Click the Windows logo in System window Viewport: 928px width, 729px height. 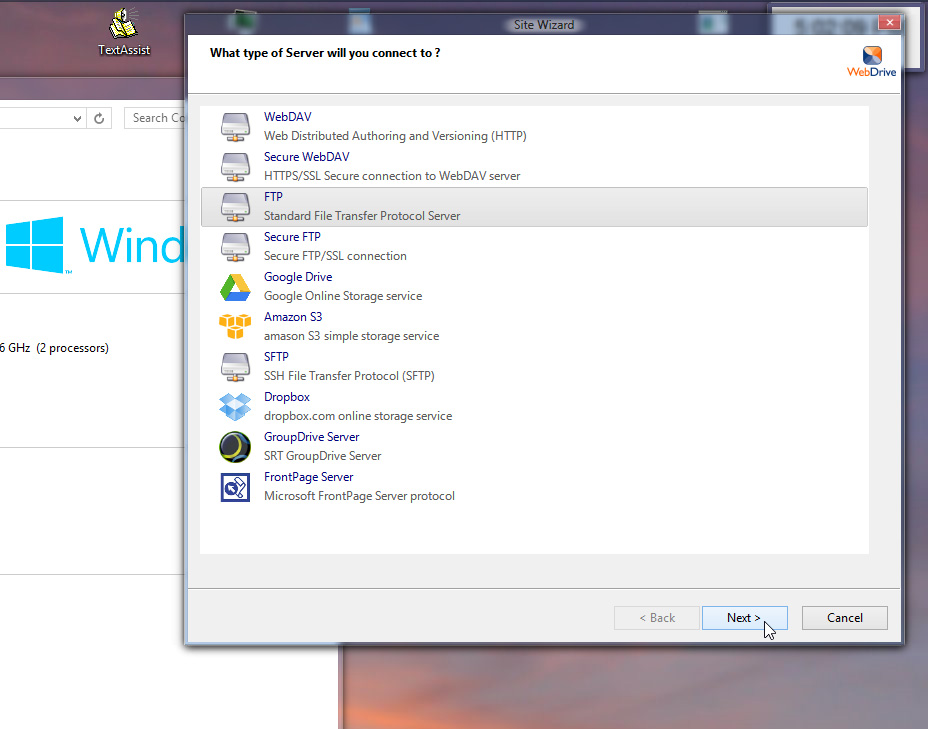click(36, 245)
